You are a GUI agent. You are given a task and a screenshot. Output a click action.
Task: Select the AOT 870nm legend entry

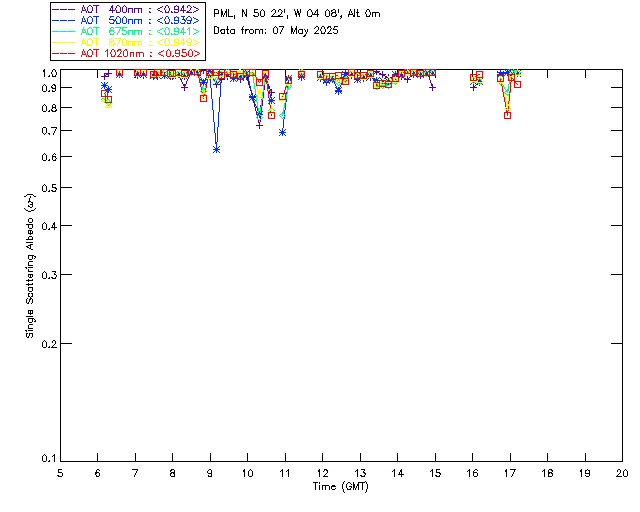(127, 42)
